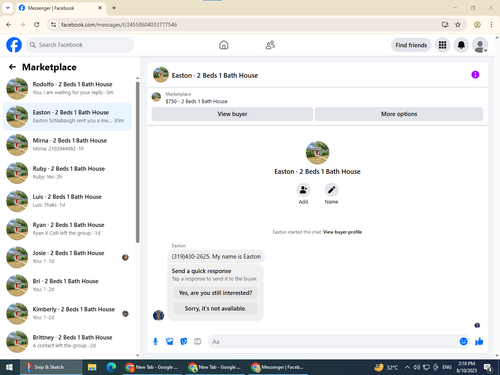Open the emoji picker
This screenshot has width=500, height=375.
463,341
